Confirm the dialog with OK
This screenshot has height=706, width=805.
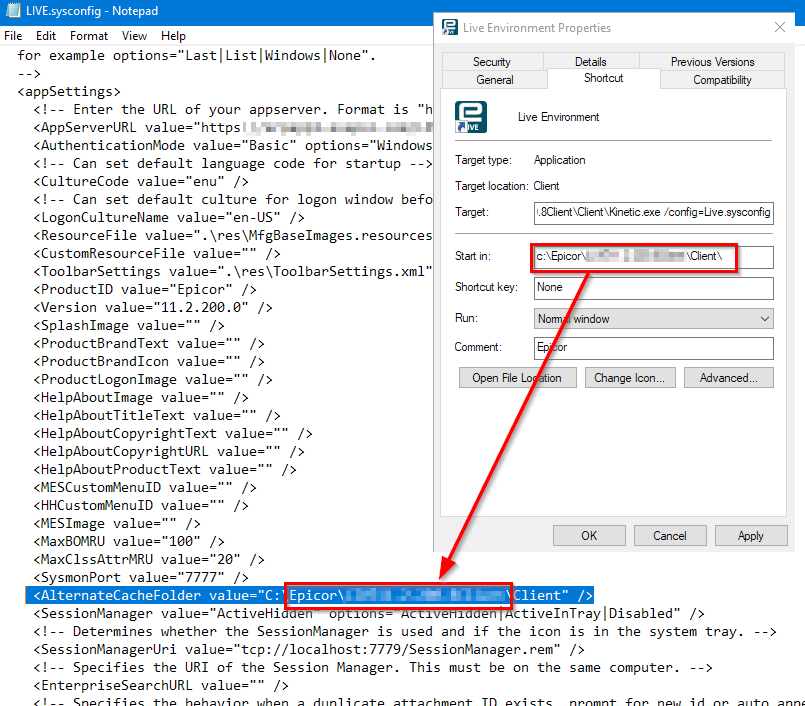tap(589, 536)
